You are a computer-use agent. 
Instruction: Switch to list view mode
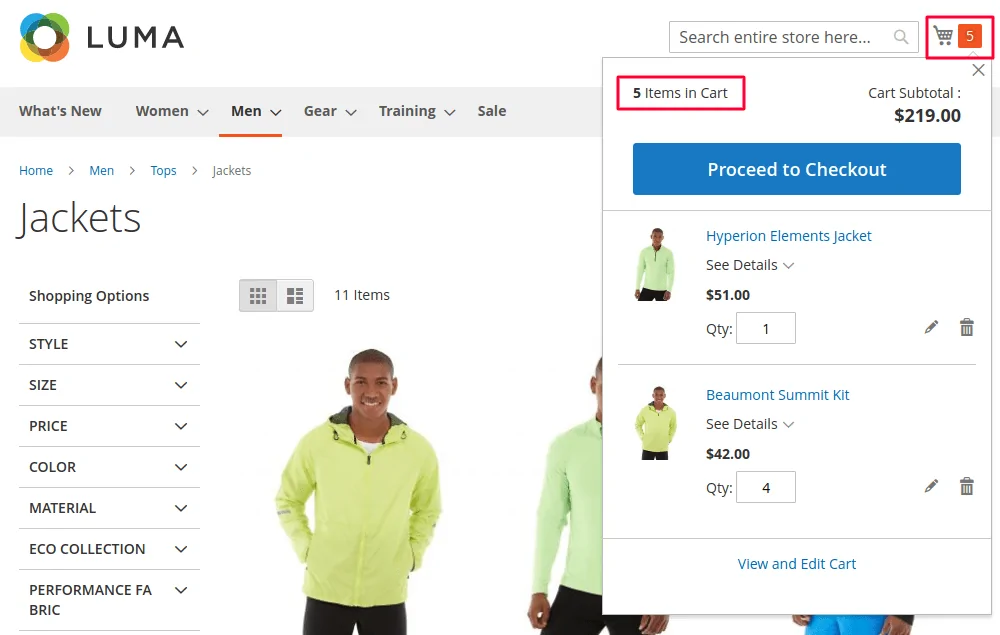click(295, 295)
